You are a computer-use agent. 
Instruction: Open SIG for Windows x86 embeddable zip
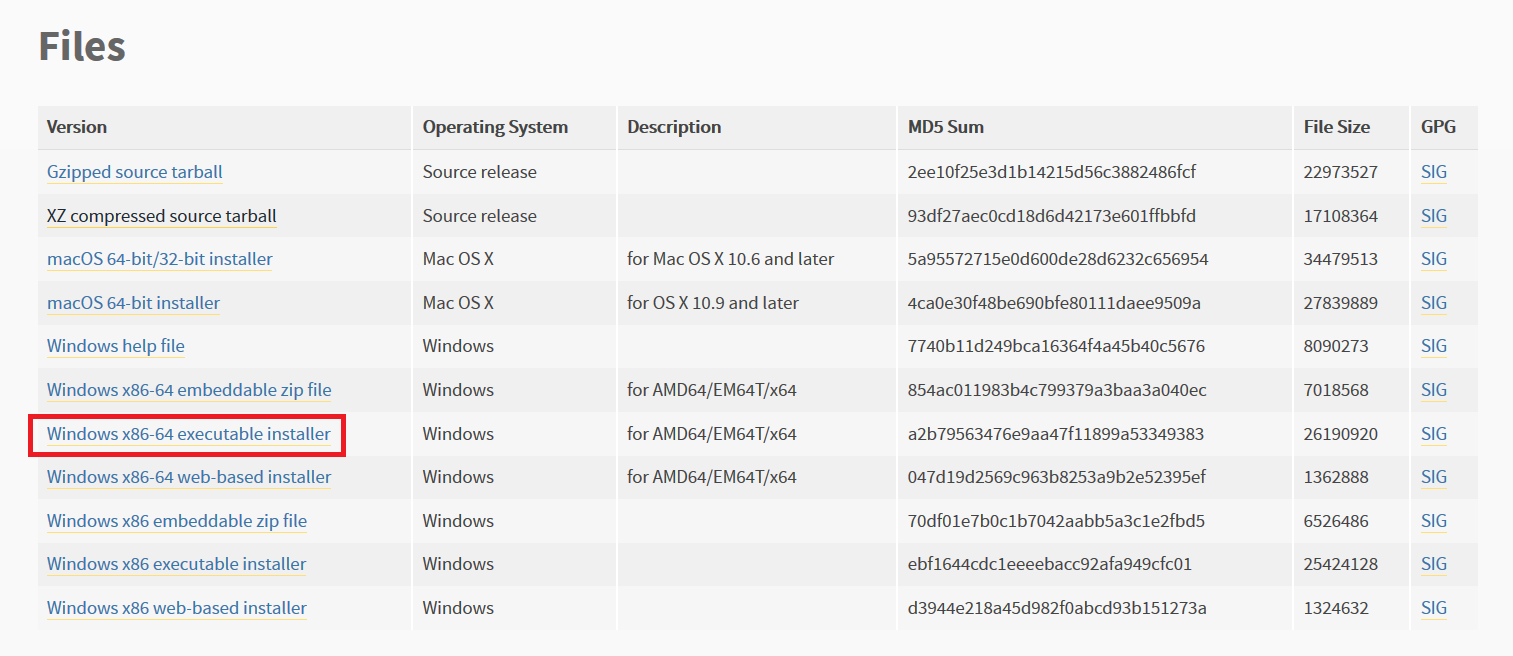coord(1434,521)
